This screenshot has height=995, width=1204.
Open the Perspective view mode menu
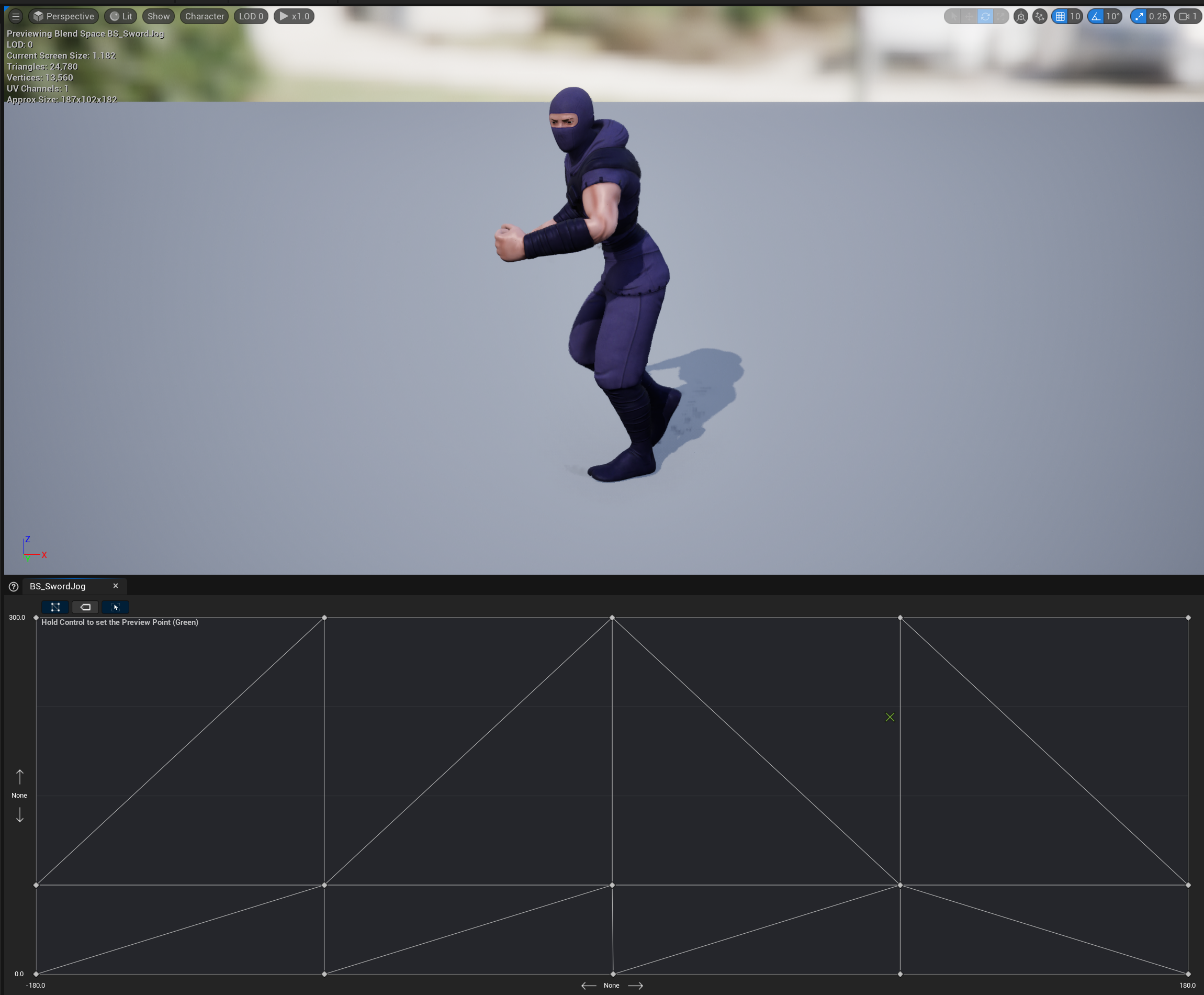(64, 16)
